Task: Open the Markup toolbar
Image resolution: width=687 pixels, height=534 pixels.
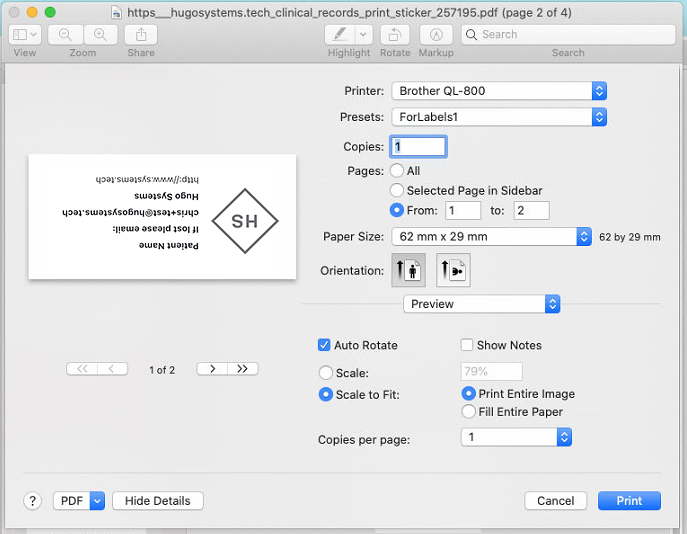Action: click(436, 34)
